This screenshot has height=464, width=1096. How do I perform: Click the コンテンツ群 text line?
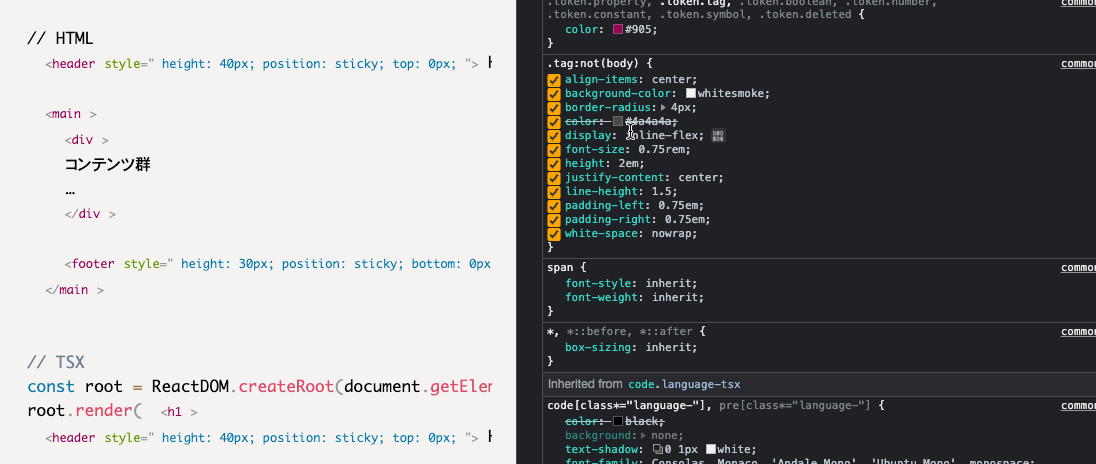tap(108, 165)
